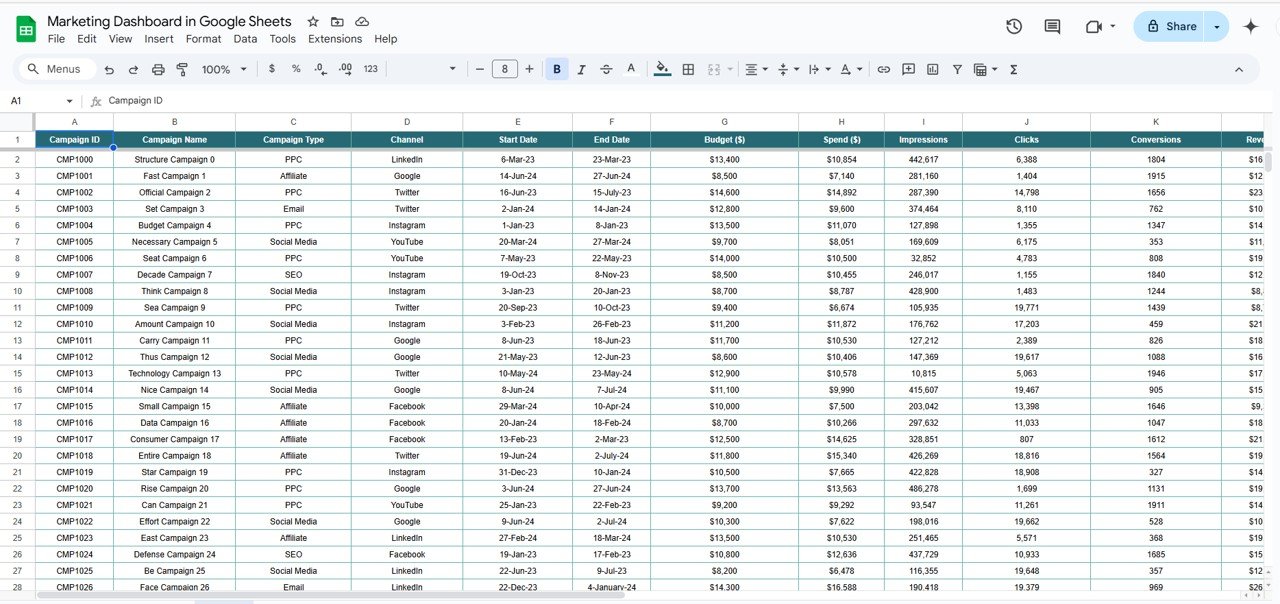View the cloud document status icon
The width and height of the screenshot is (1280, 604).
(362, 21)
